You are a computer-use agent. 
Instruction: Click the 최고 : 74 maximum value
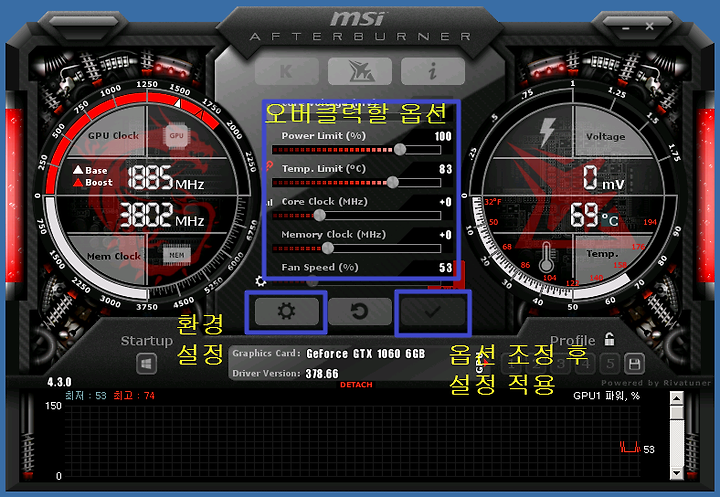coord(134,395)
